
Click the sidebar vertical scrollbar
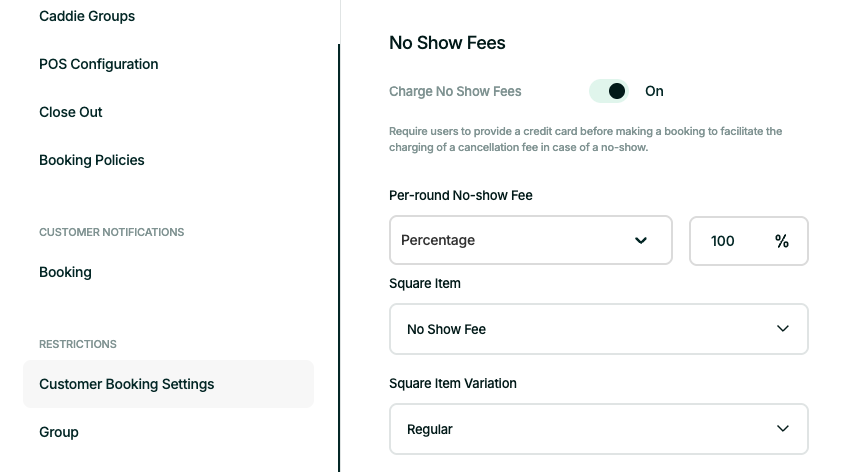(x=339, y=250)
